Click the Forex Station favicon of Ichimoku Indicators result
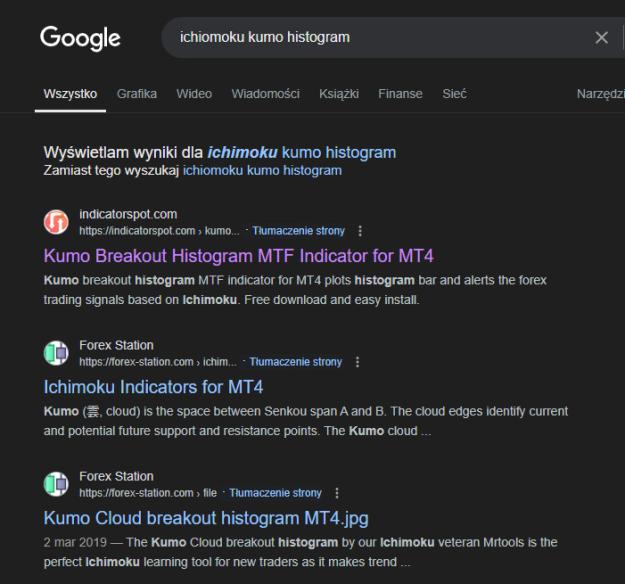Image resolution: width=625 pixels, height=584 pixels. (x=56, y=353)
